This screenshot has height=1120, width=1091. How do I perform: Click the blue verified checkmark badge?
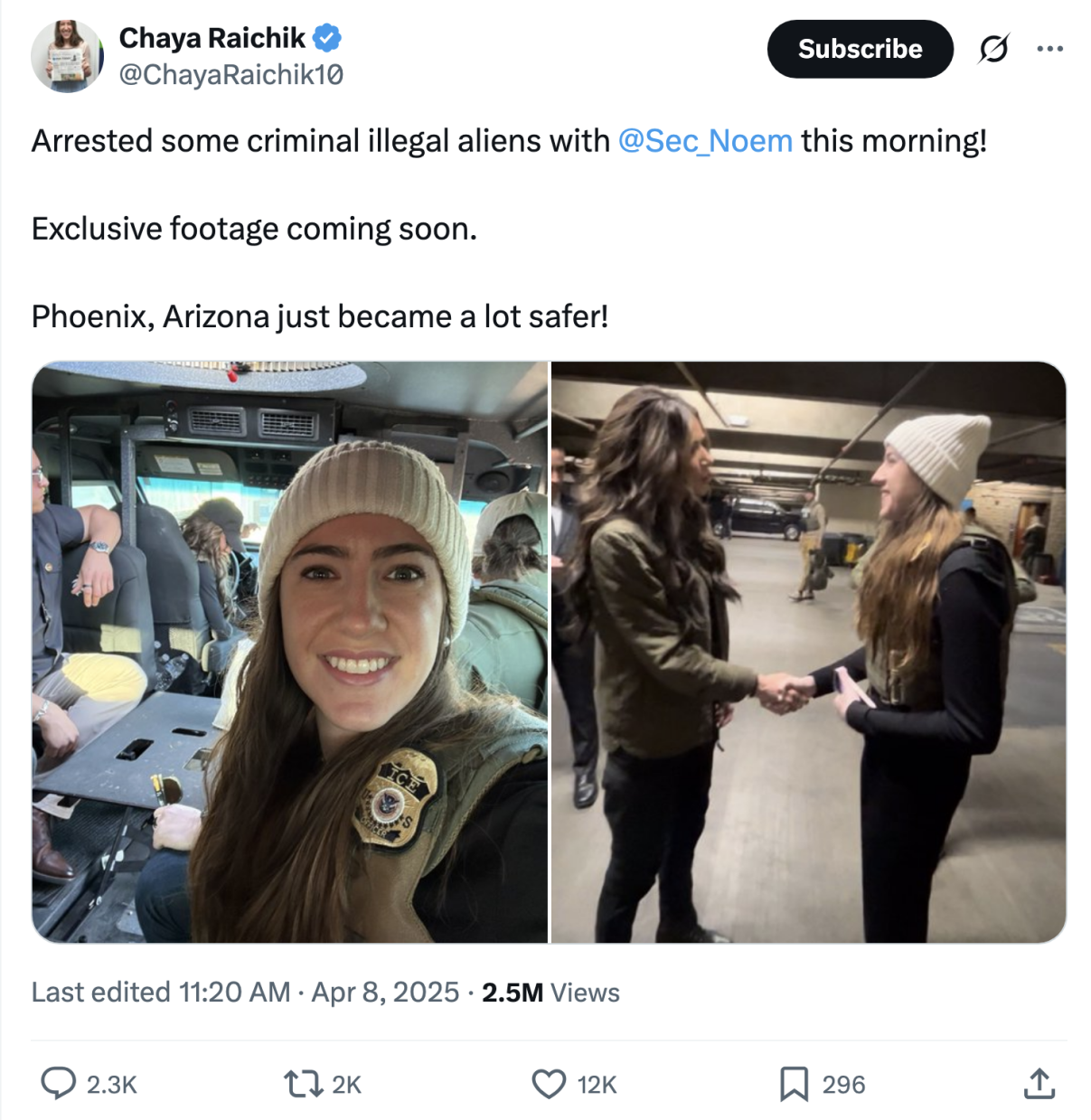(x=327, y=38)
